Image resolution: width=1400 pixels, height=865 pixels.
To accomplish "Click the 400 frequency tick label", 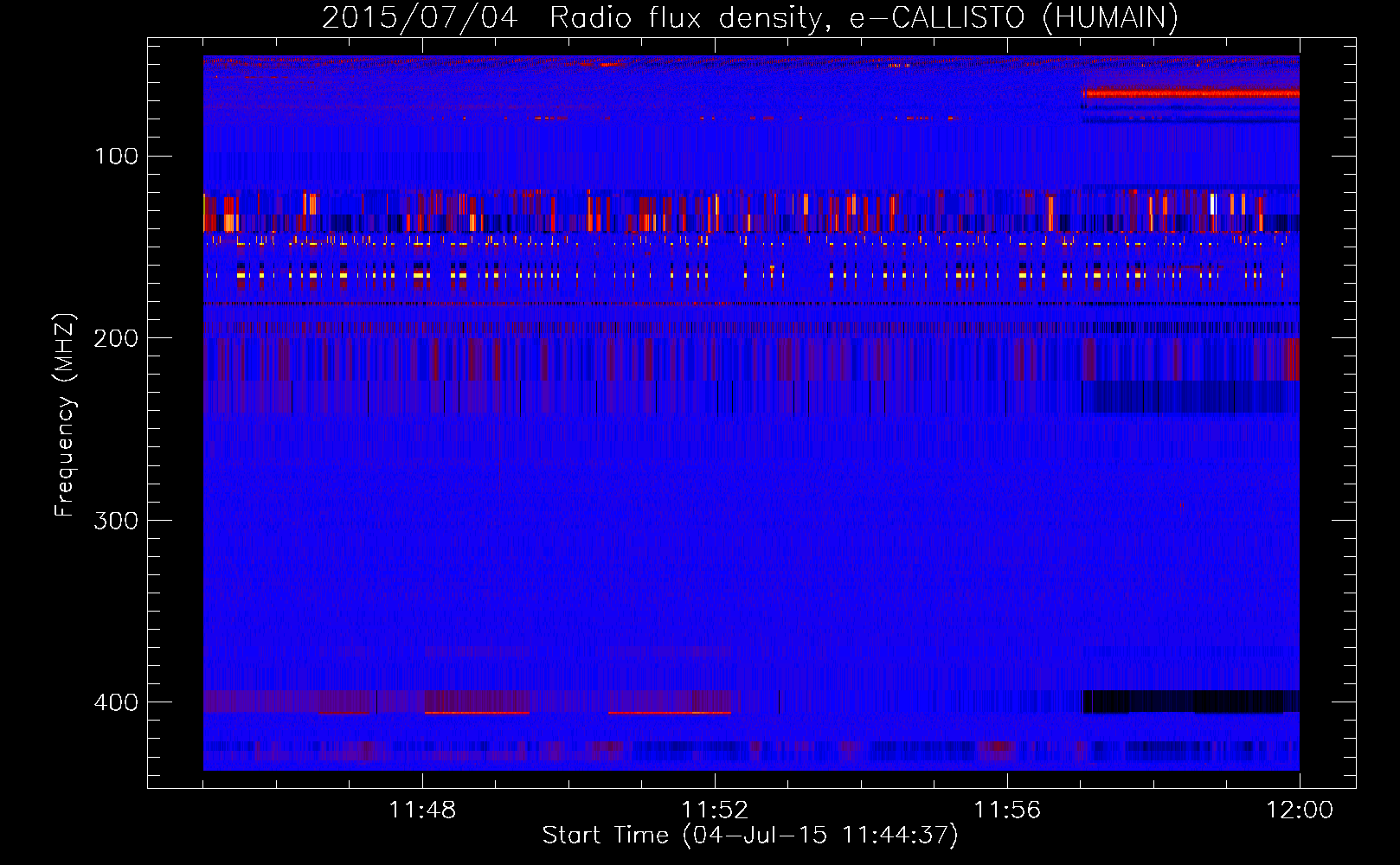I will (x=117, y=702).
